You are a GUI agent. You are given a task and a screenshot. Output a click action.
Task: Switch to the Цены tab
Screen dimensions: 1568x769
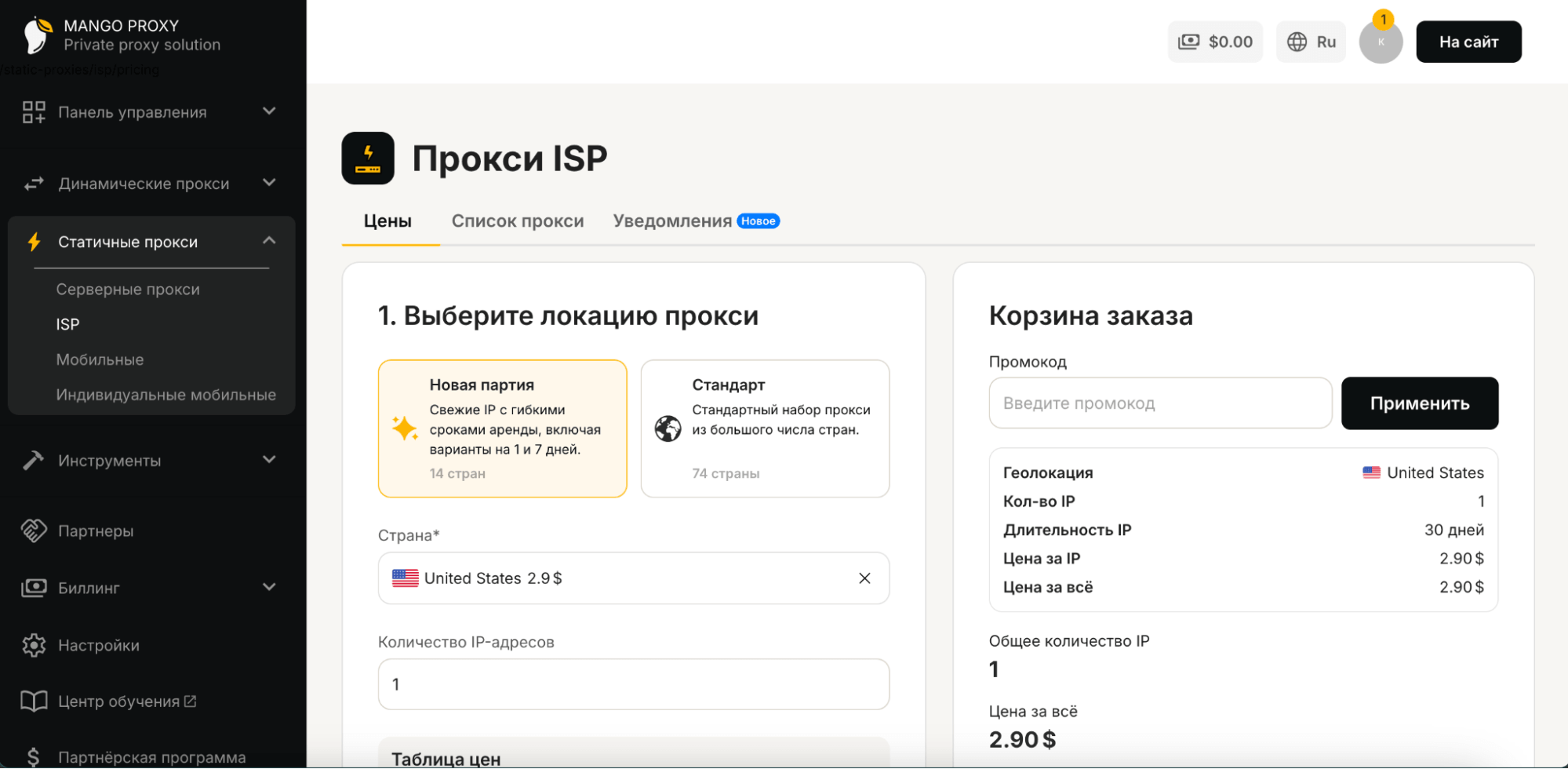point(387,221)
